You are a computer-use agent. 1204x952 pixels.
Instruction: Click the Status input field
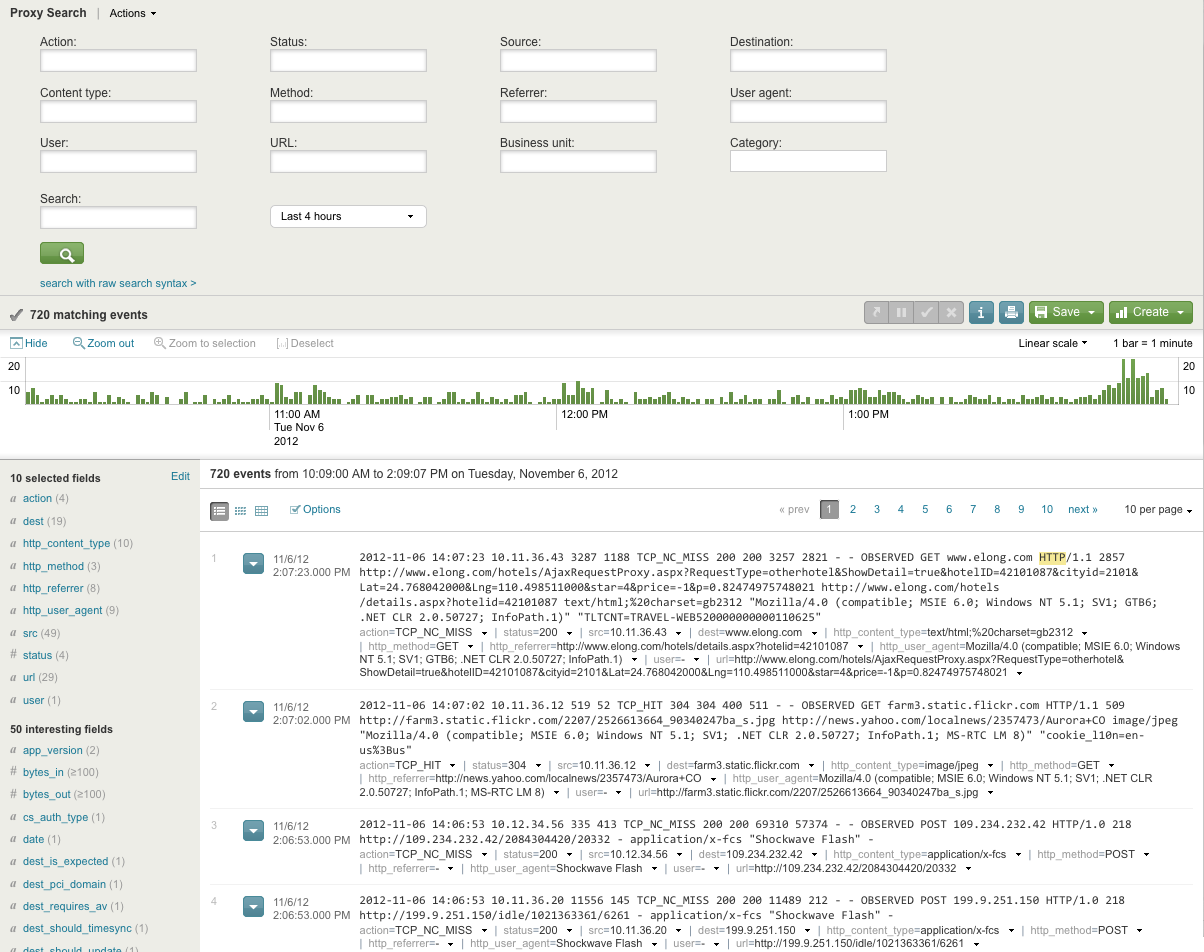348,61
